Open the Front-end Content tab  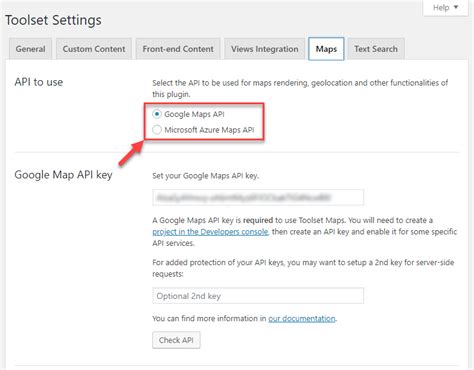coord(178,49)
